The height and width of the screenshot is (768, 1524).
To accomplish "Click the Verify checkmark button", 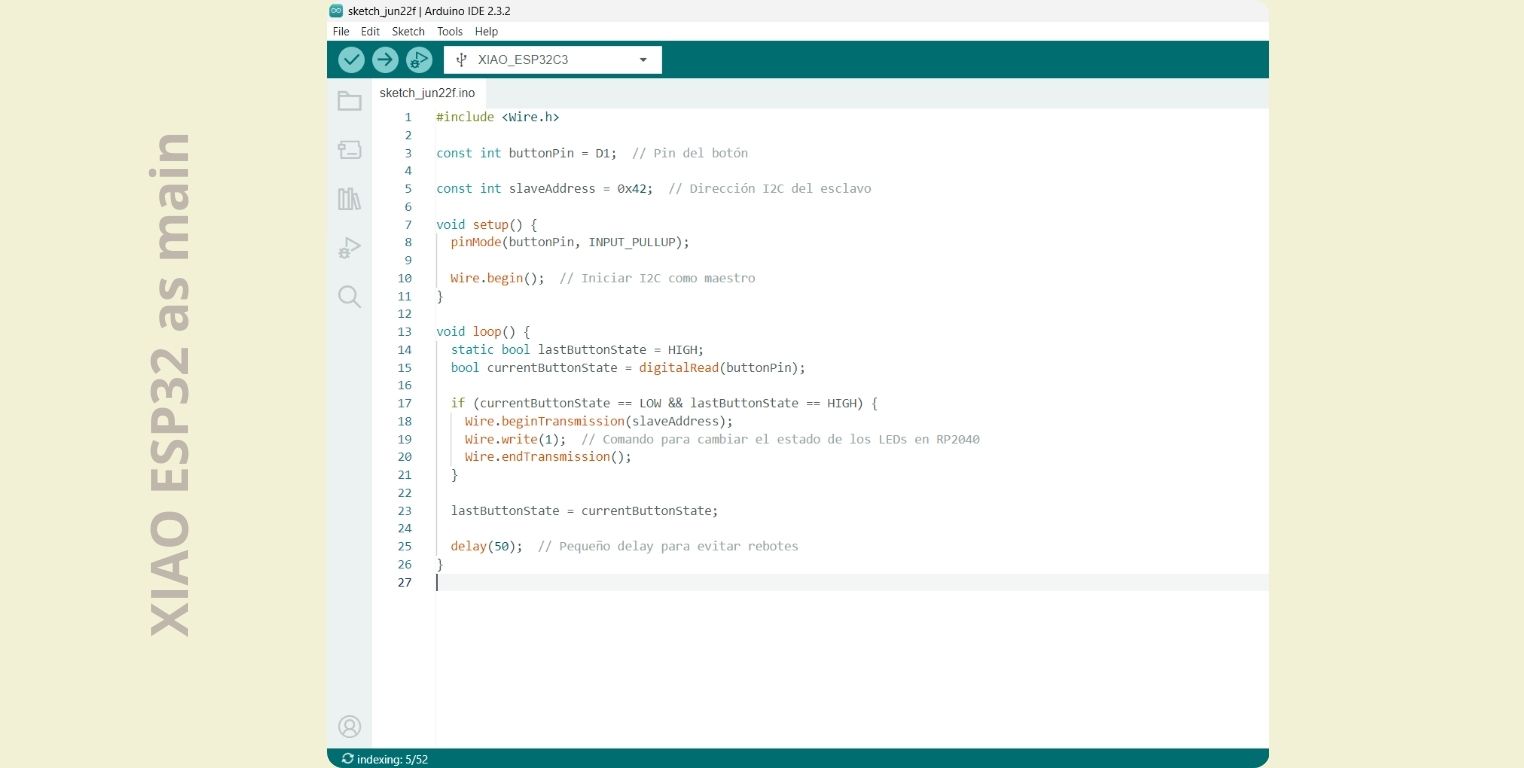I will click(x=351, y=60).
